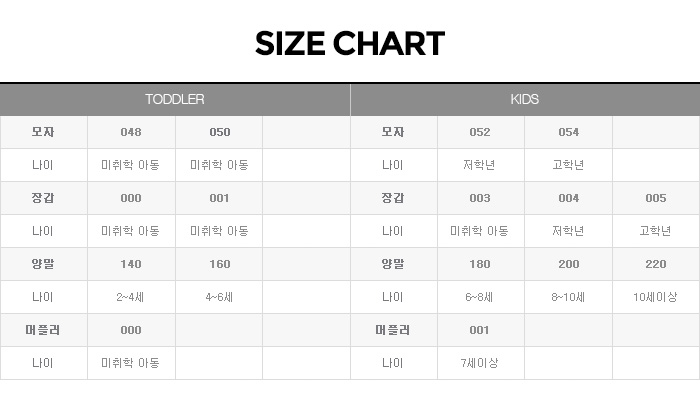Pick glove size 004 cell
The image size is (700, 400).
[568, 198]
